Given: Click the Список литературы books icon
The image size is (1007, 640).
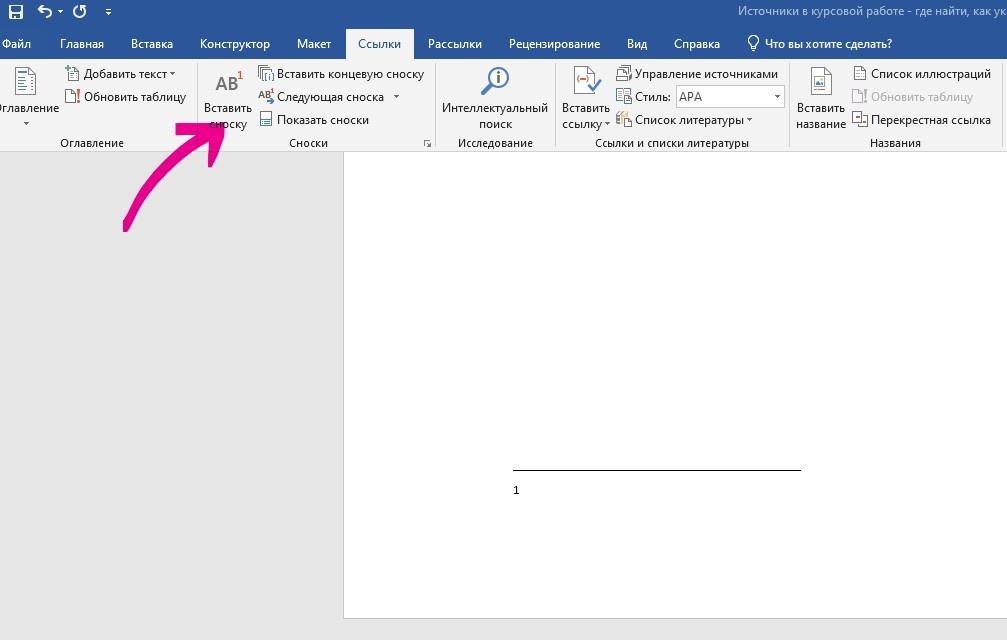Looking at the screenshot, I should click(624, 119).
